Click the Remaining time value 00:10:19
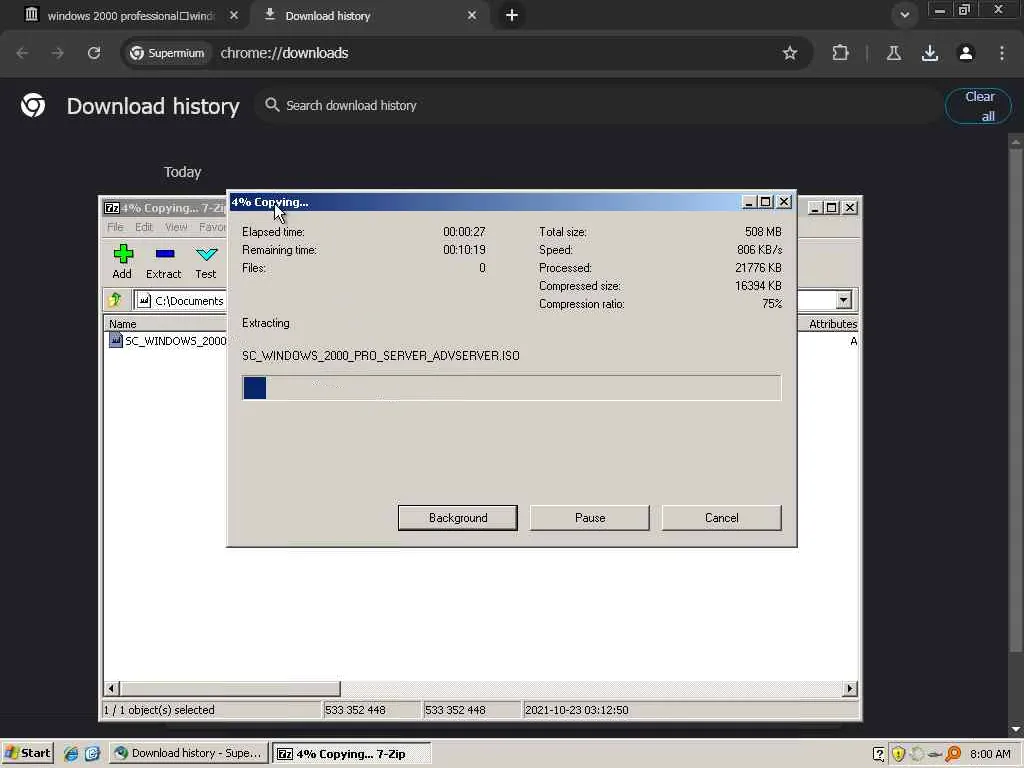Image resolution: width=1024 pixels, height=768 pixels. (464, 250)
